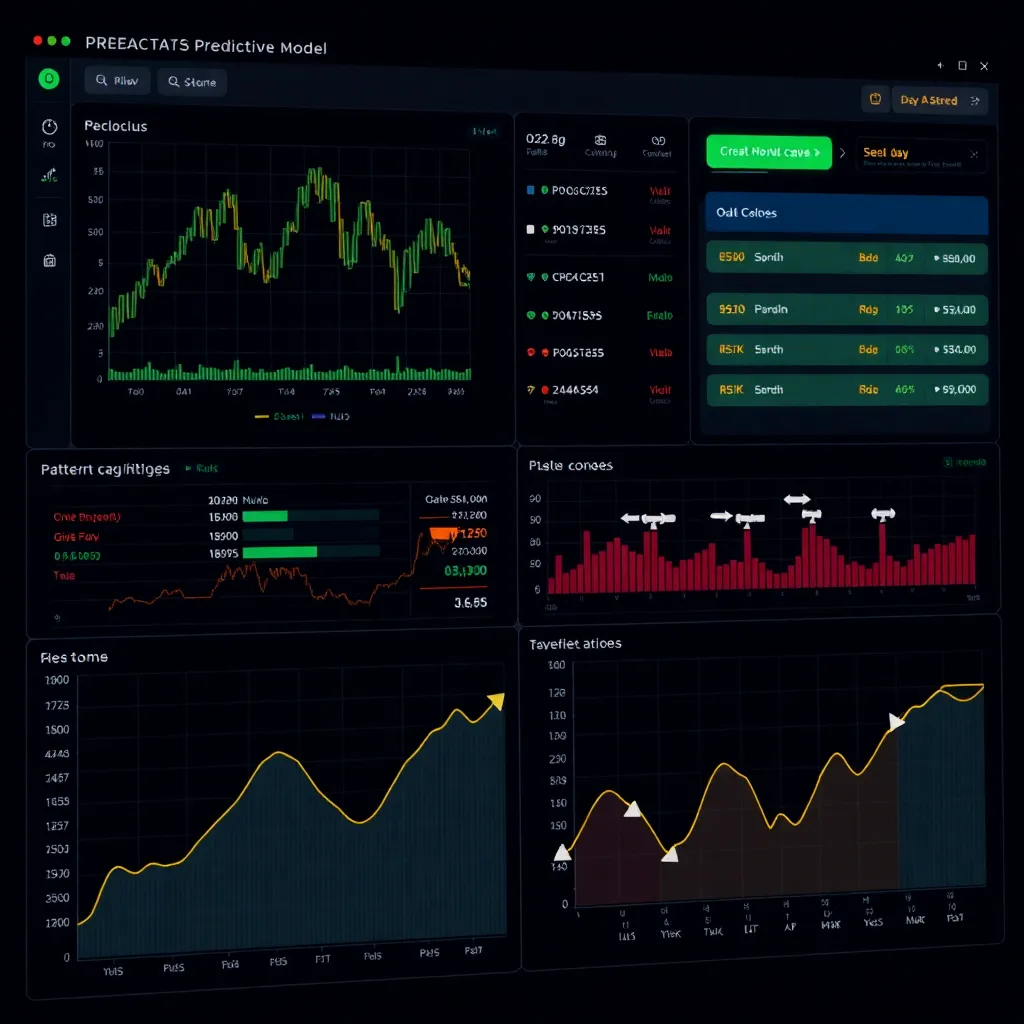Open the timer gauge icon in sidebar
The image size is (1024, 1024).
pos(49,127)
